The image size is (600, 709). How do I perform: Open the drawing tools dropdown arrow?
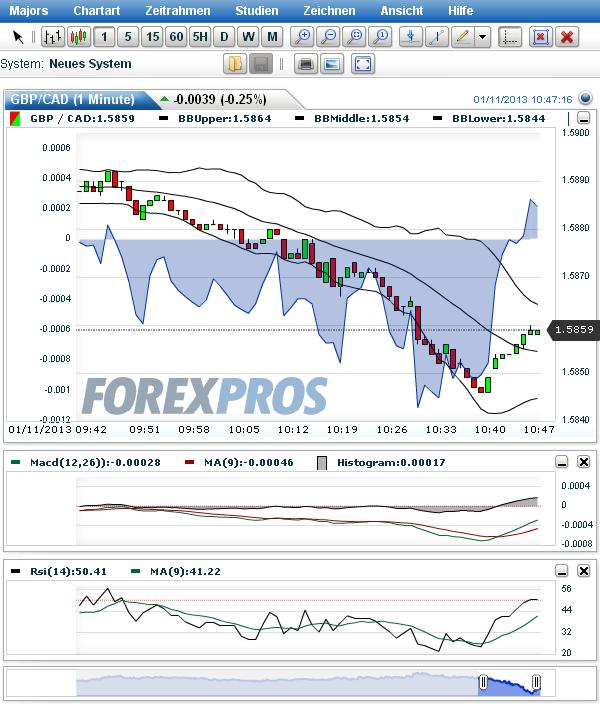[482, 37]
